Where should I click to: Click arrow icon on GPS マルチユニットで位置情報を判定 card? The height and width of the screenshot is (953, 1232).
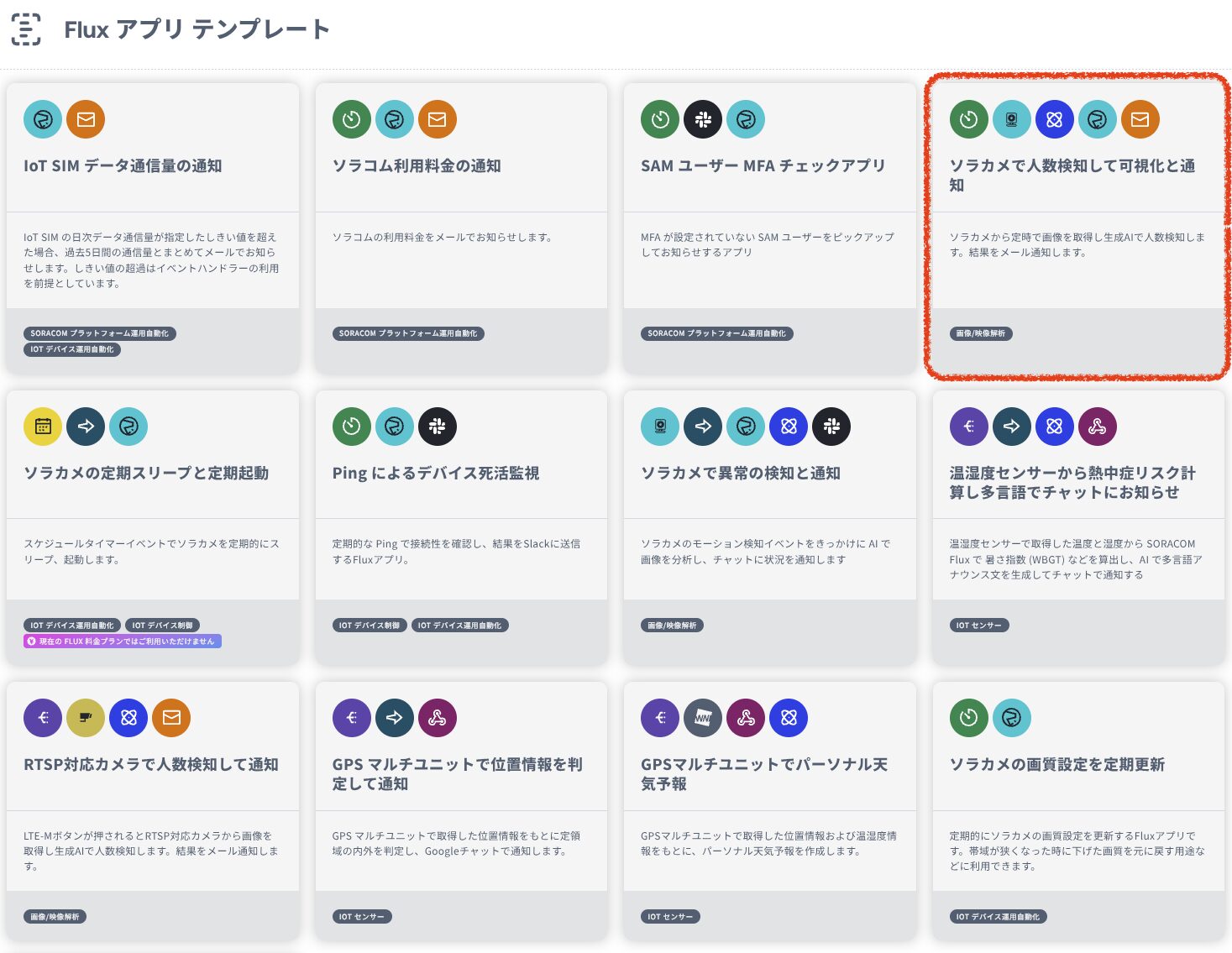click(395, 718)
